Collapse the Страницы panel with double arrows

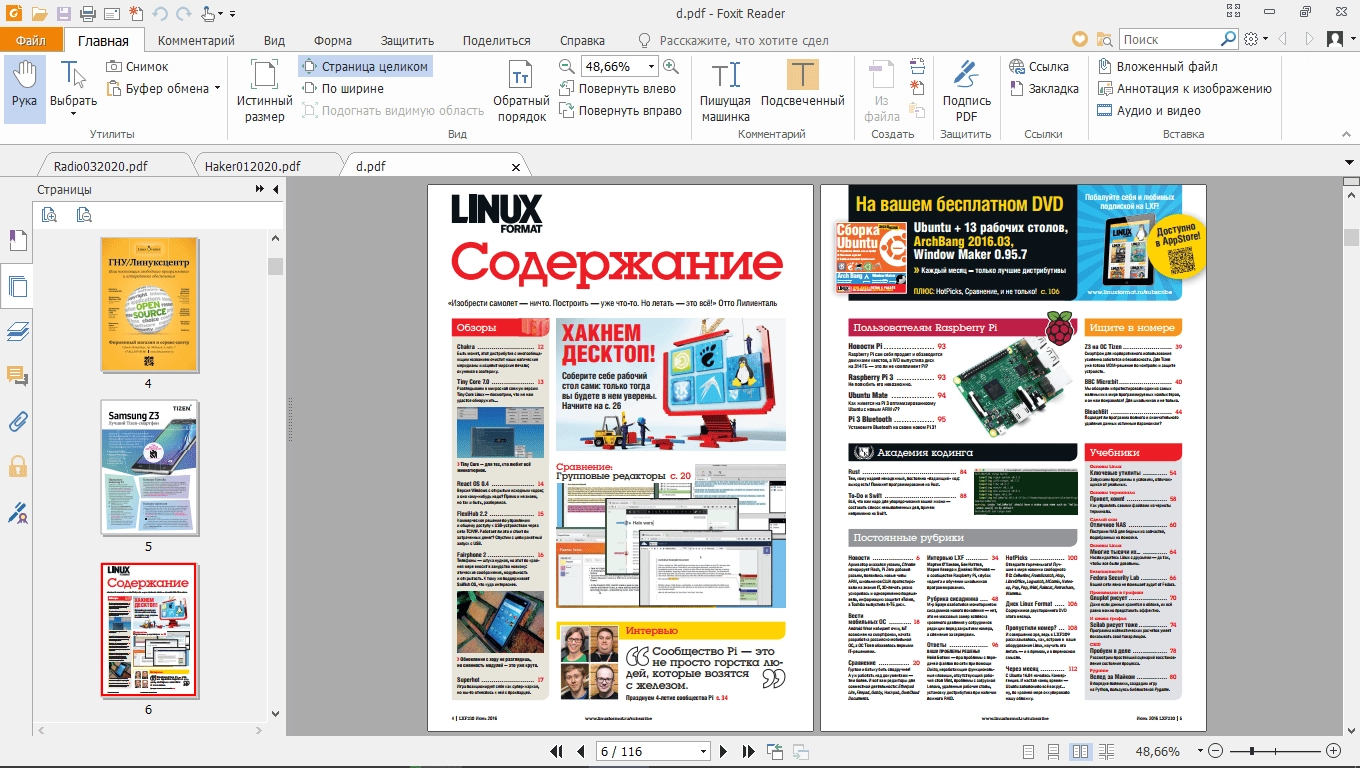click(x=260, y=189)
